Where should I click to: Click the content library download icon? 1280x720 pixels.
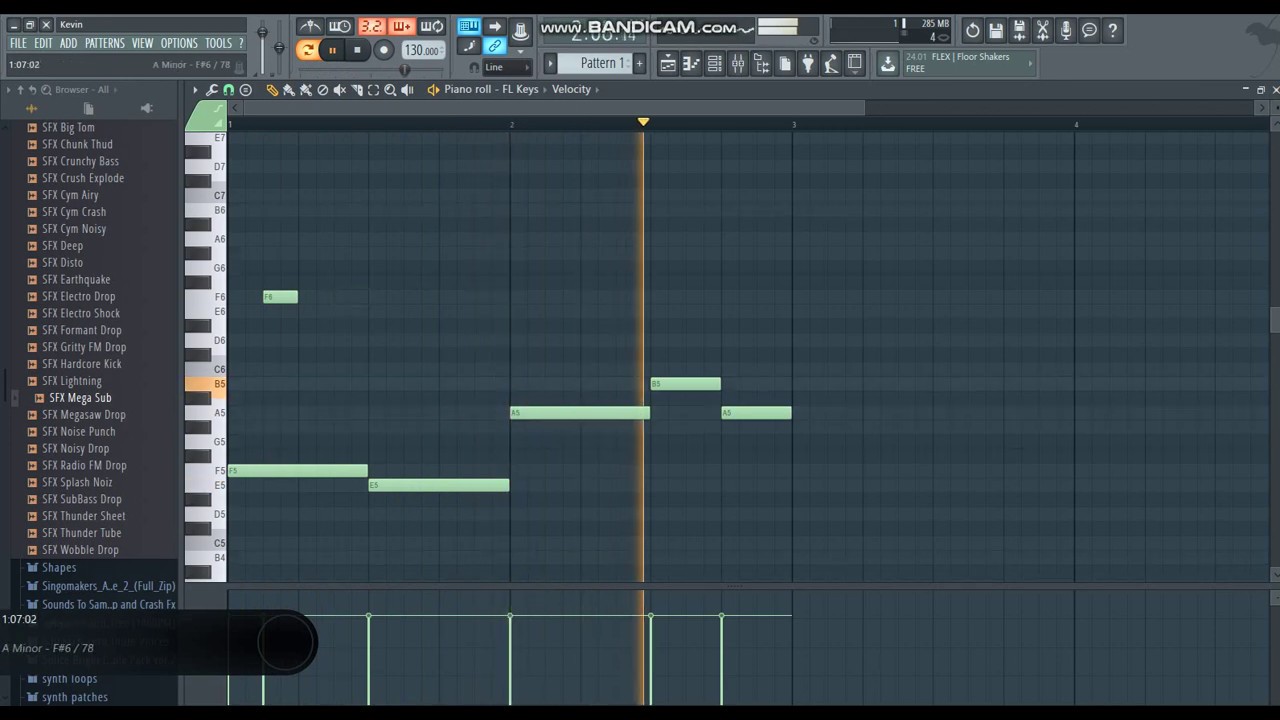click(x=888, y=63)
